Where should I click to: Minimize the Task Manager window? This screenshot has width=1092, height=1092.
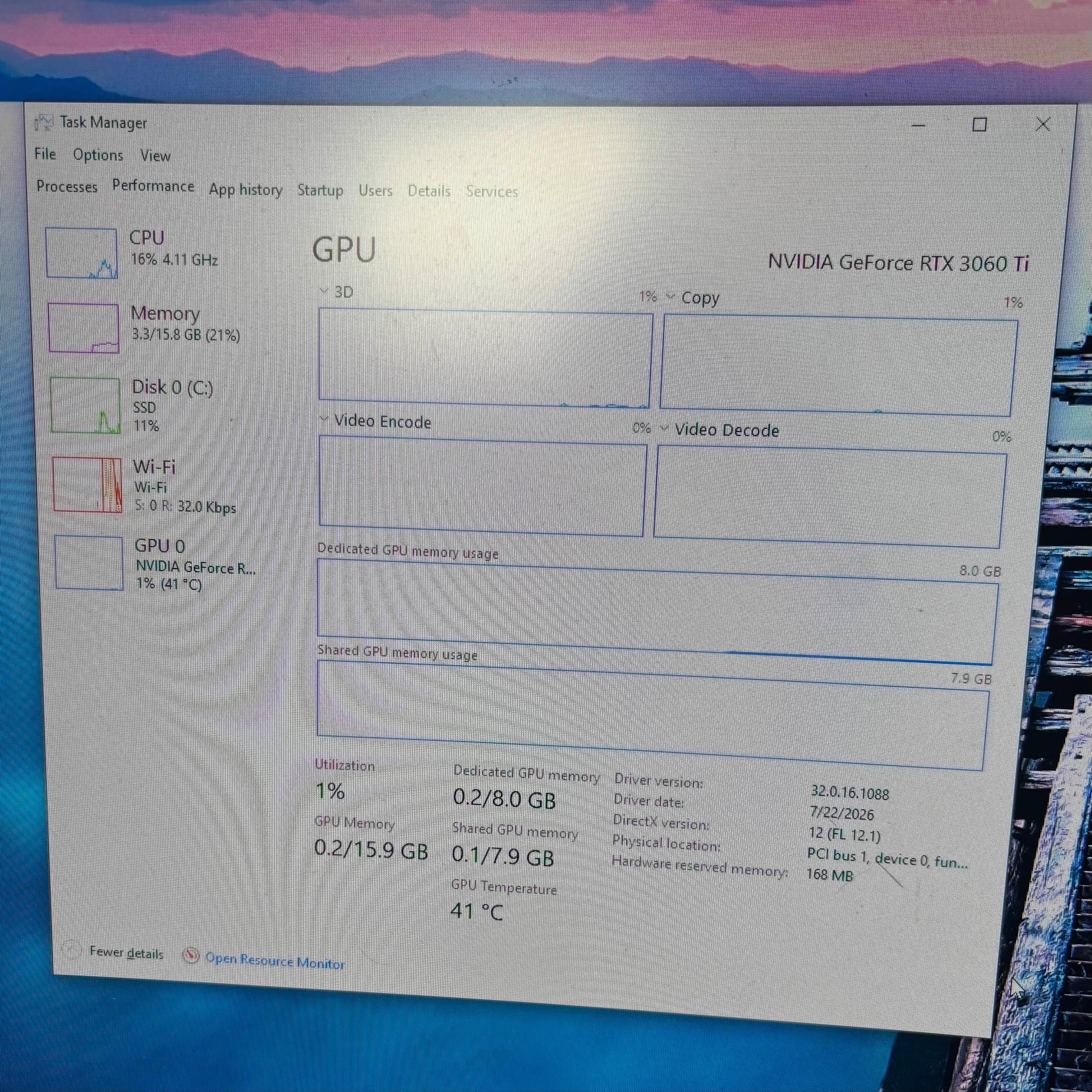(x=919, y=124)
